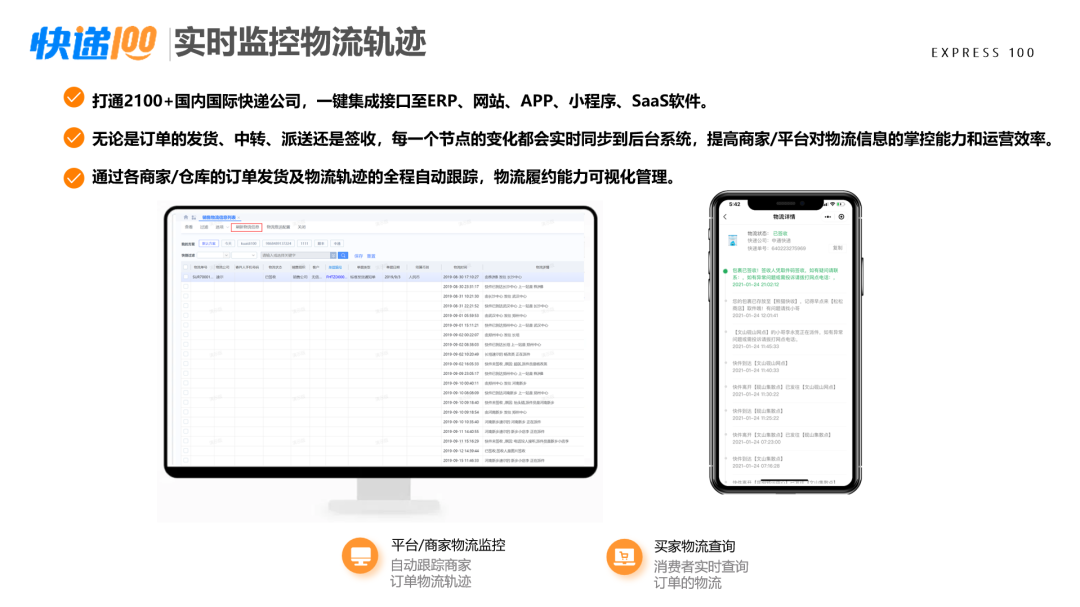1080x607 pixels.
Task: Click 关闭 in the desktop toolbar
Action: pos(302,227)
